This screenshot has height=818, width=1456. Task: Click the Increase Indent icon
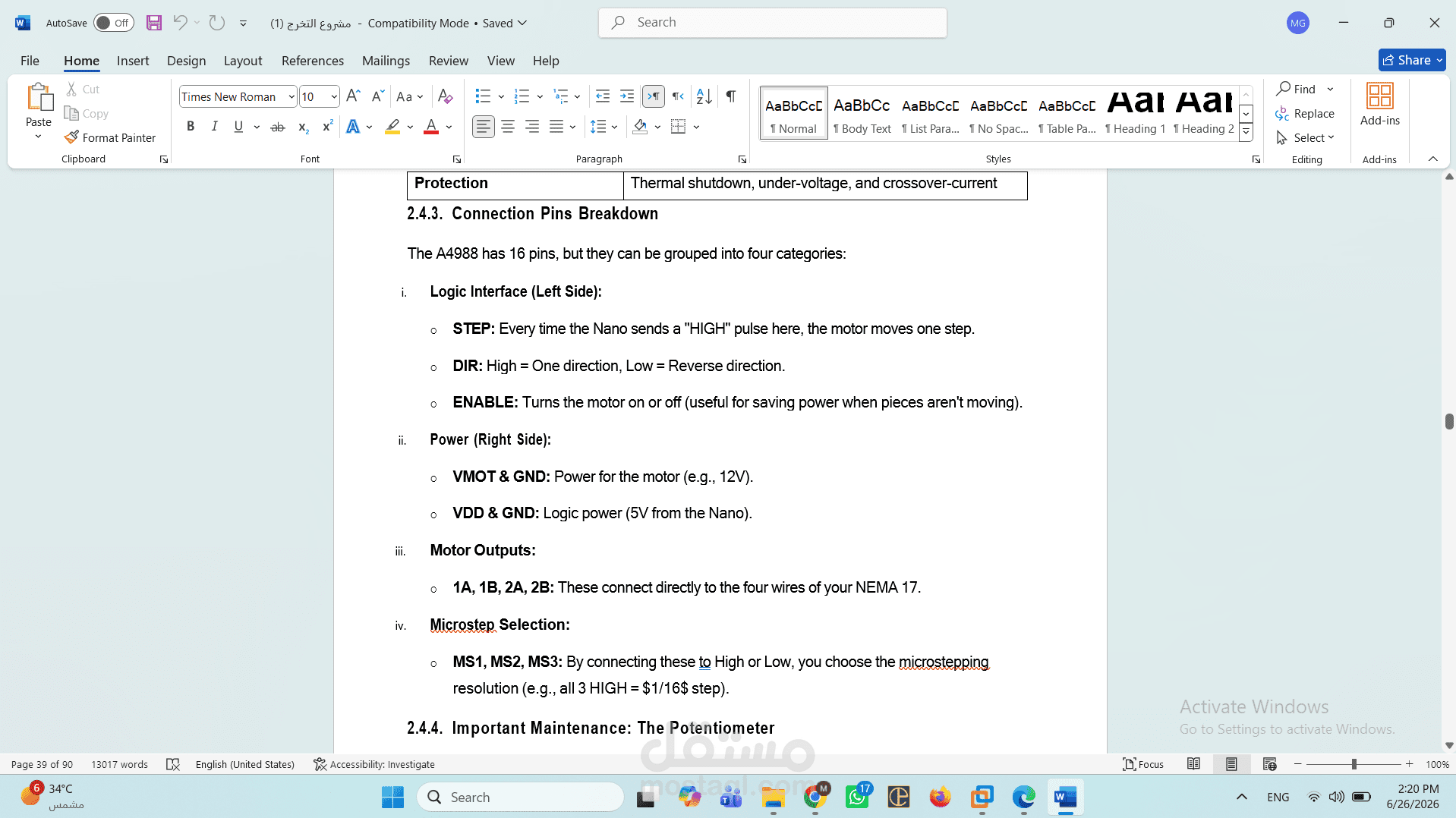click(x=627, y=96)
